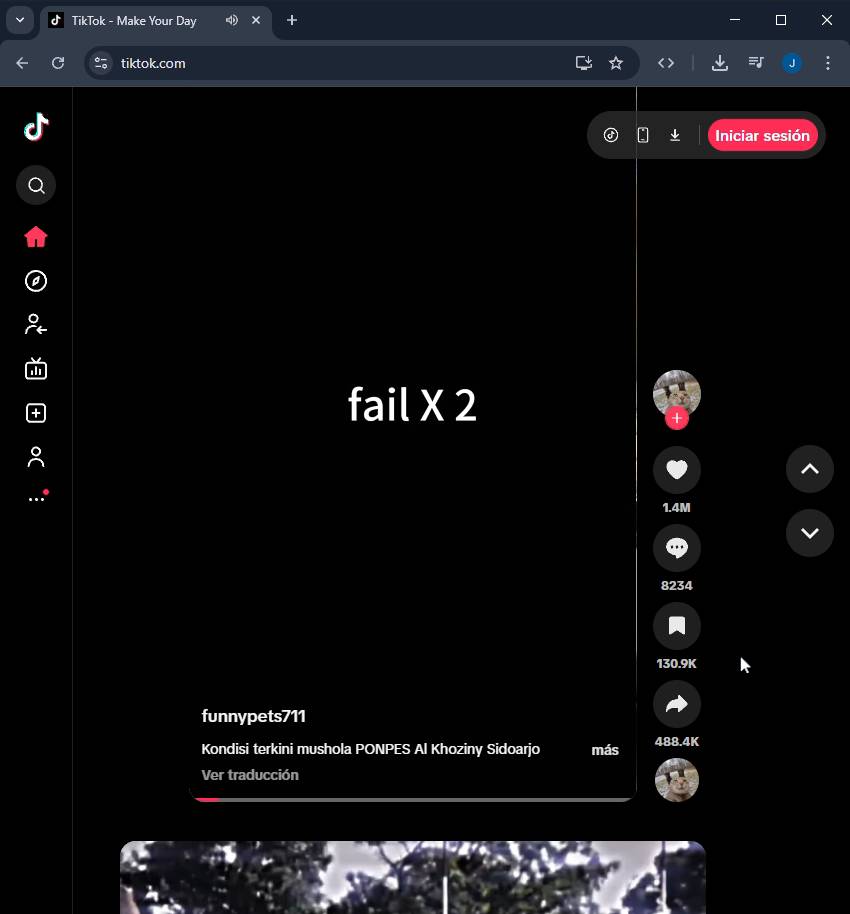This screenshot has height=914, width=850.
Task: Like the video with heart button
Action: click(676, 470)
